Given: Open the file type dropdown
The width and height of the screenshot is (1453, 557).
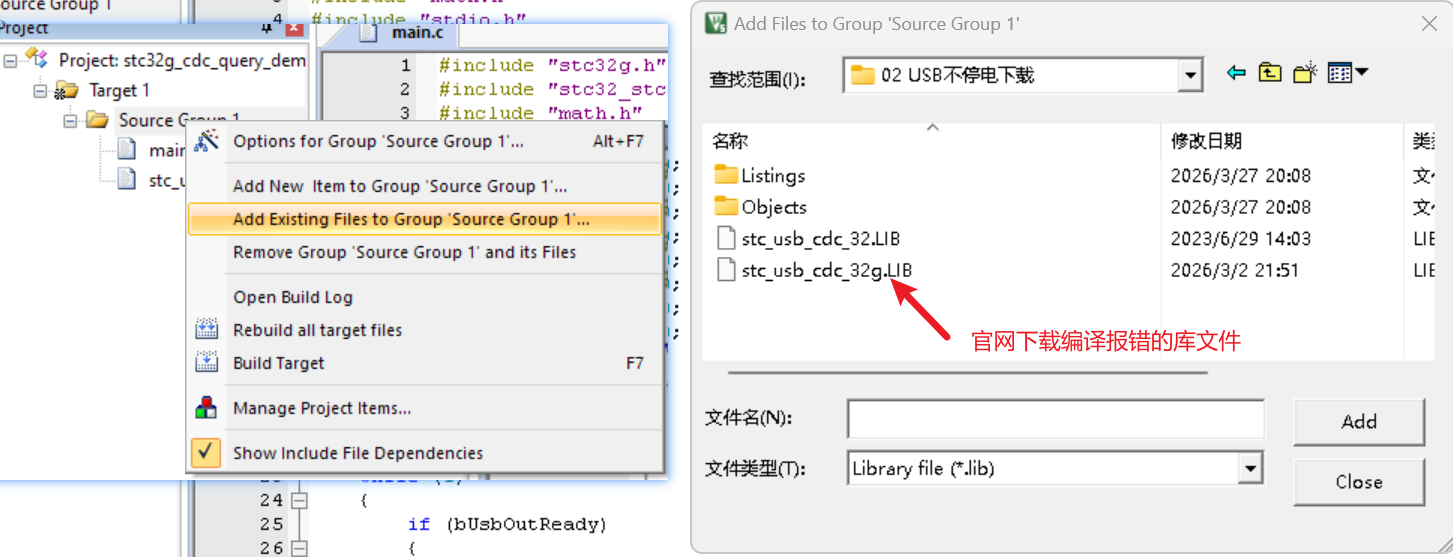Looking at the screenshot, I should [x=1250, y=468].
